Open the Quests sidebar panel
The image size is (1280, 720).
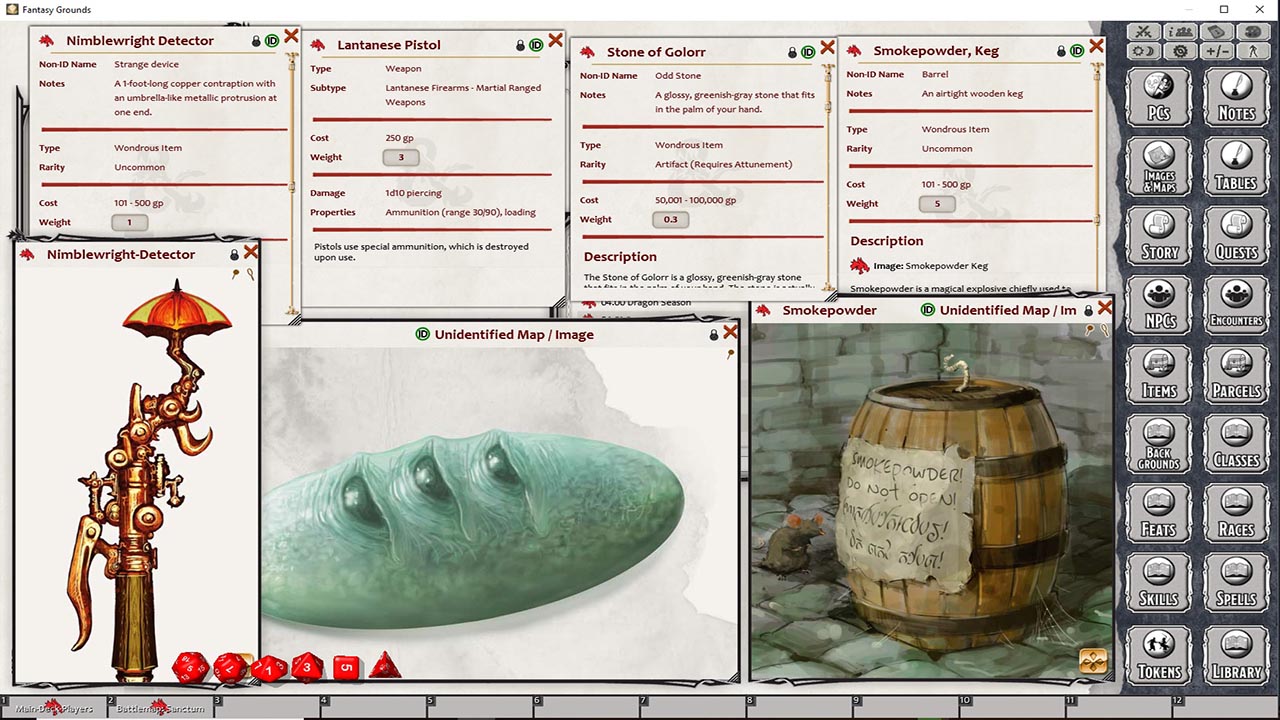coord(1236,236)
